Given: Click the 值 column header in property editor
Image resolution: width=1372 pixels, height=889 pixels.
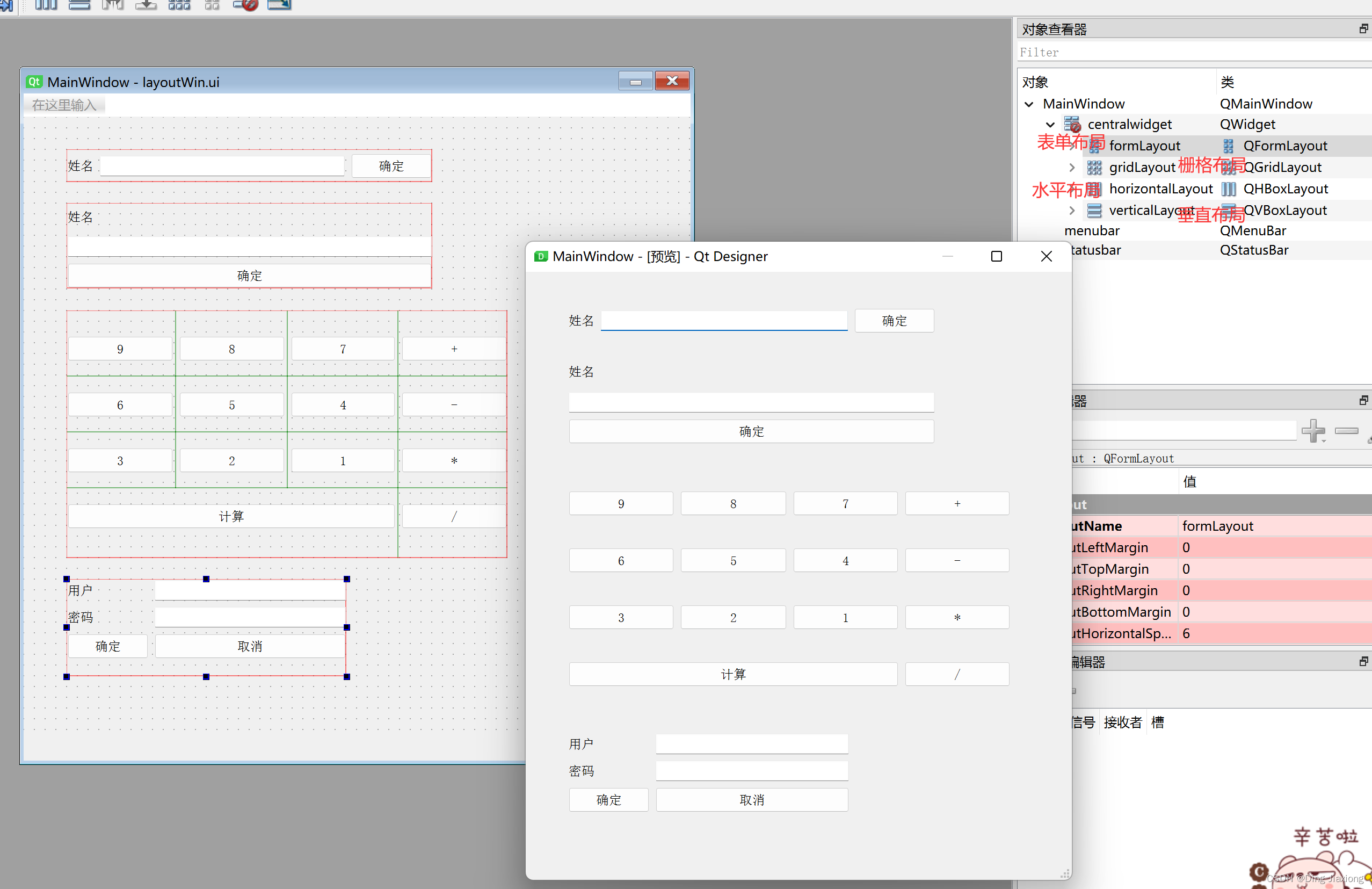Looking at the screenshot, I should click(x=1189, y=481).
